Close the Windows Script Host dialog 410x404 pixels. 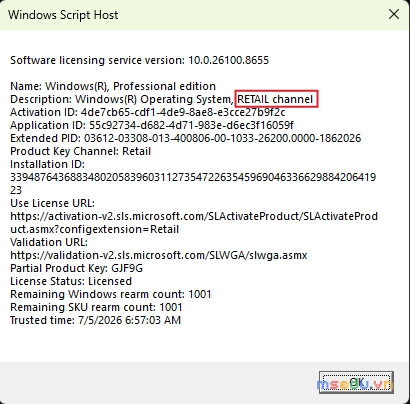[x=394, y=14]
